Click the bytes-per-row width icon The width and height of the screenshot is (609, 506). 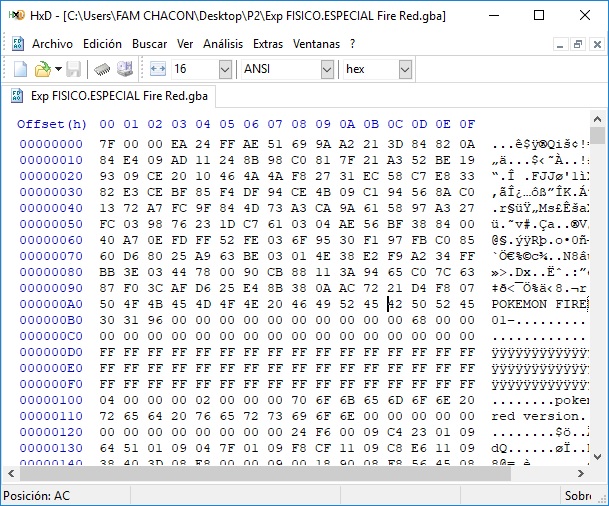click(x=158, y=69)
